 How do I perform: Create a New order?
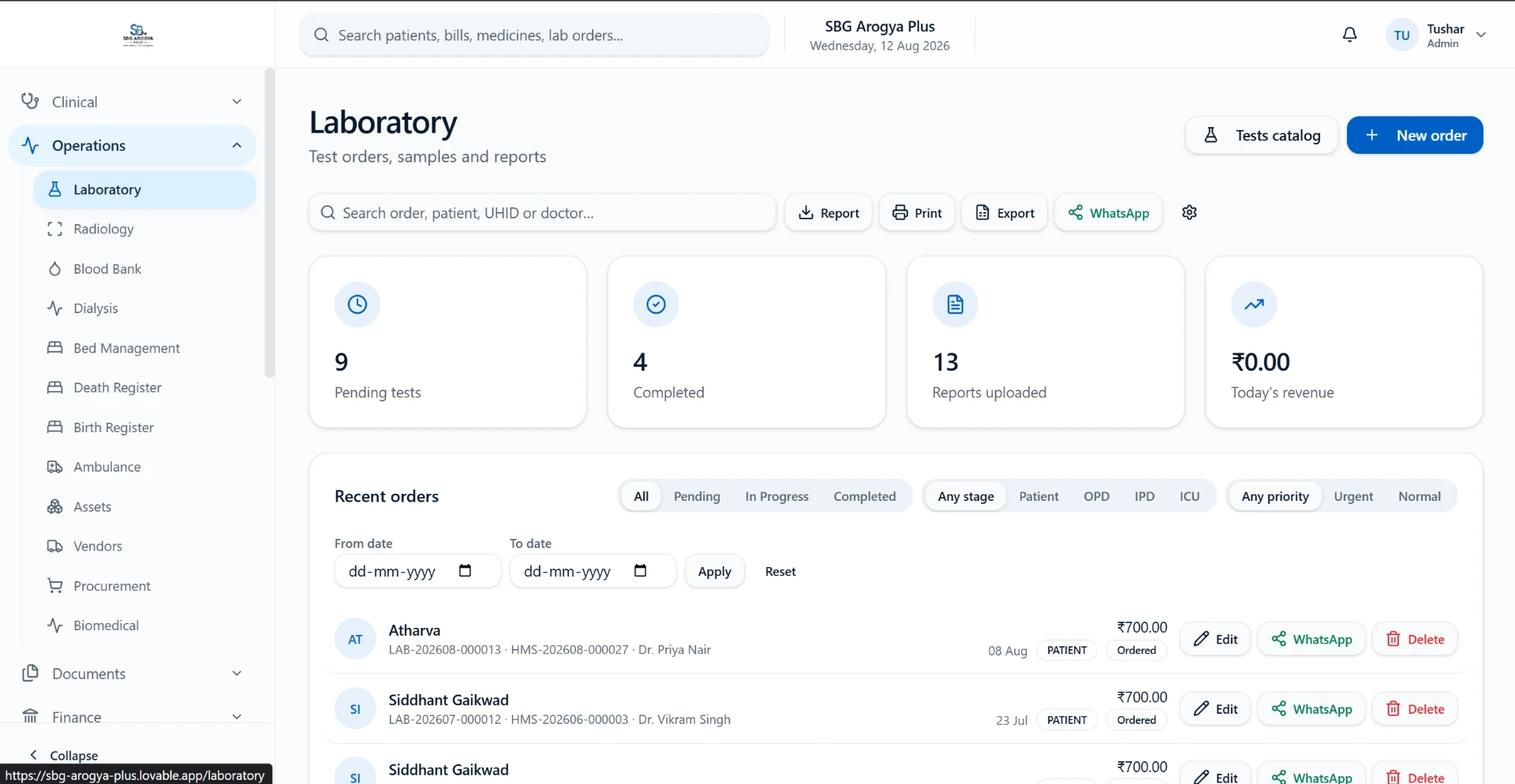click(1414, 135)
